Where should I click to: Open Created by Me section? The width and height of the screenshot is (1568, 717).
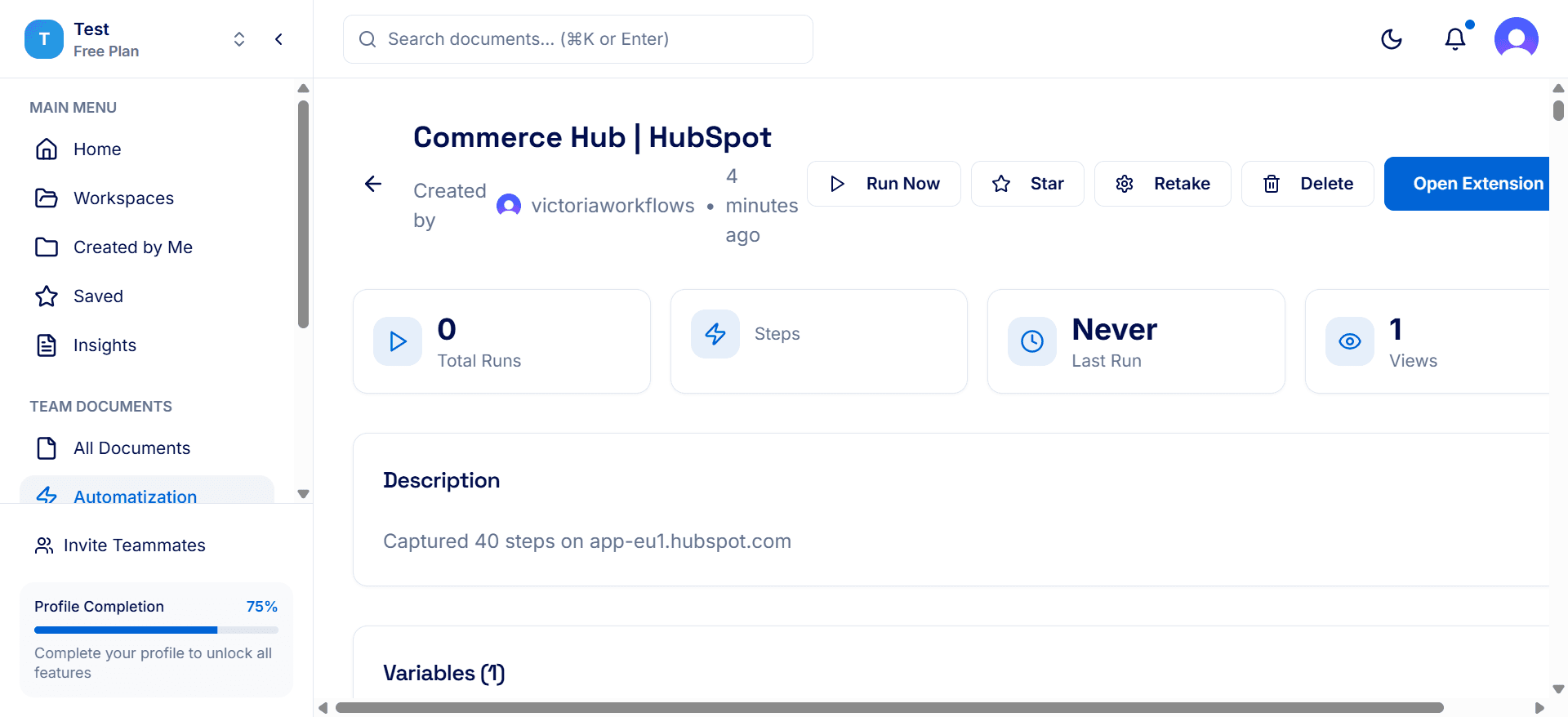point(147,247)
